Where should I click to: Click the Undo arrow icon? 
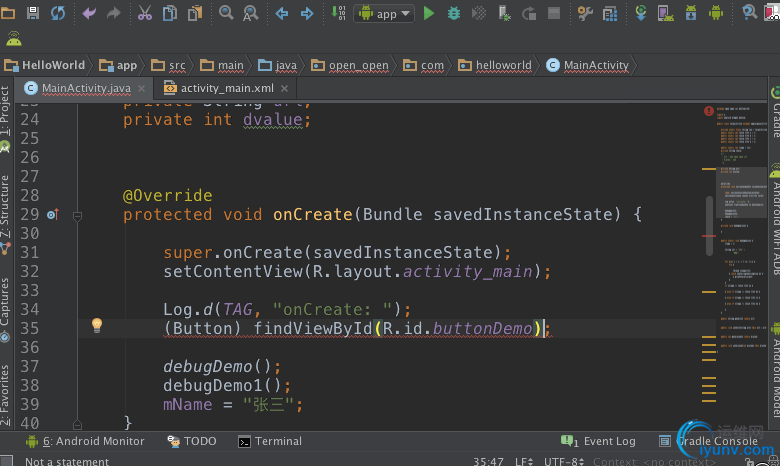[x=89, y=13]
